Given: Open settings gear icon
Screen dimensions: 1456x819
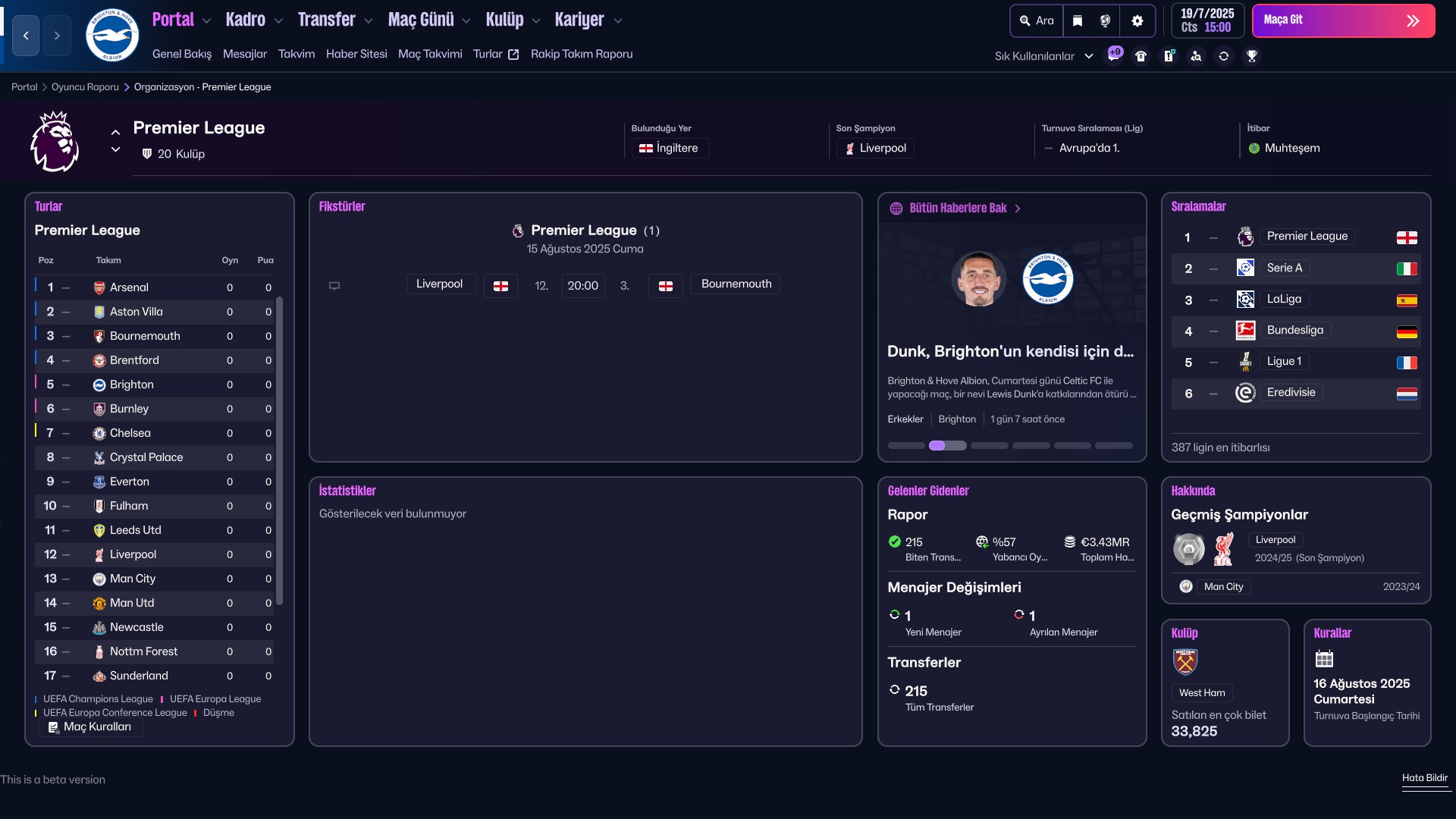Looking at the screenshot, I should click(1137, 20).
